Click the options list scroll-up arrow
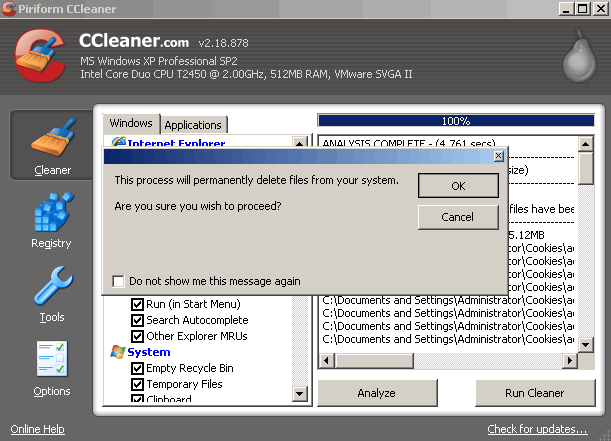This screenshot has width=611, height=441. (300, 142)
